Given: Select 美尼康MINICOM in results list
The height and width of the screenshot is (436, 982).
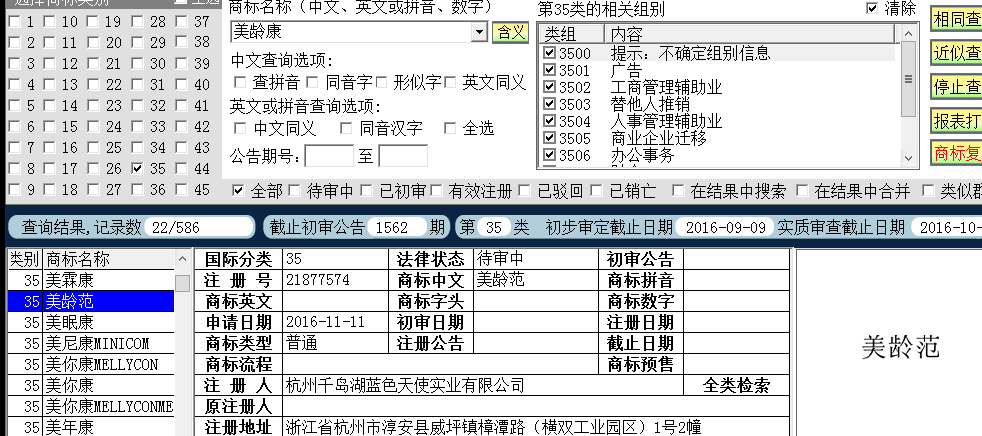Looking at the screenshot, I should coord(91,343).
